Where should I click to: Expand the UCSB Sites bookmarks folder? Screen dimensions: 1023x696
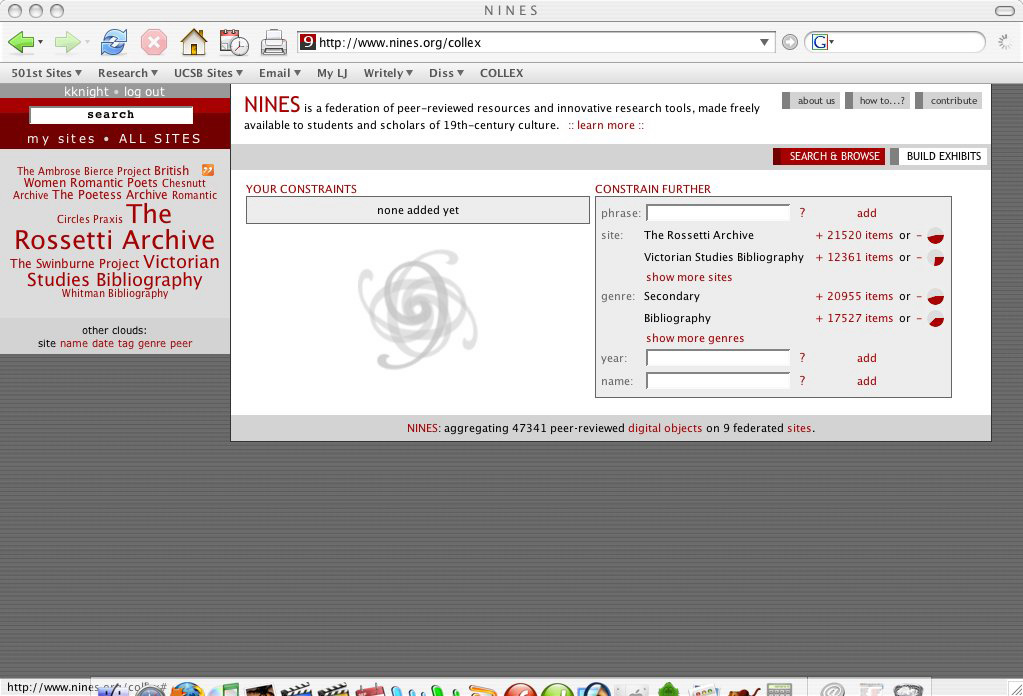pyautogui.click(x=208, y=73)
